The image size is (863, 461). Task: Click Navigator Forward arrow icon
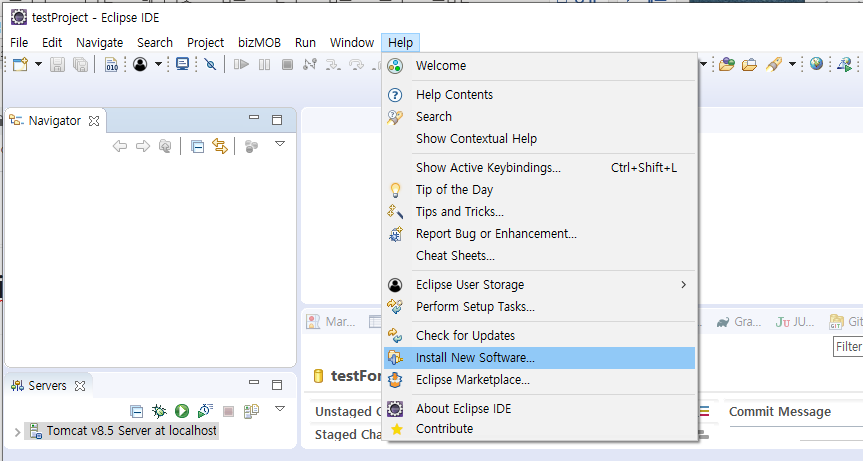(x=143, y=146)
